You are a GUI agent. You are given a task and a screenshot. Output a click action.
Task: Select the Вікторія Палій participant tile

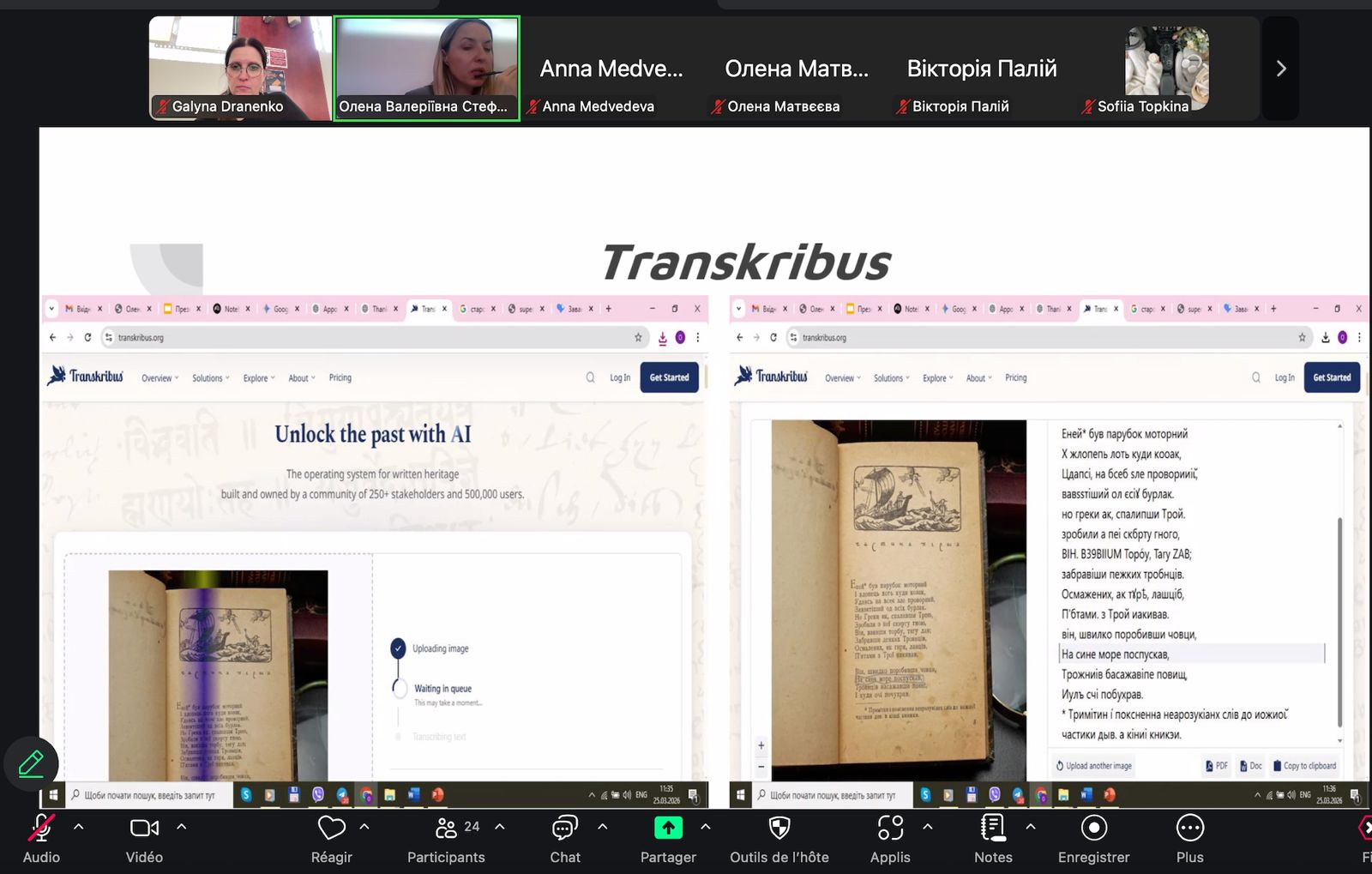pos(982,69)
